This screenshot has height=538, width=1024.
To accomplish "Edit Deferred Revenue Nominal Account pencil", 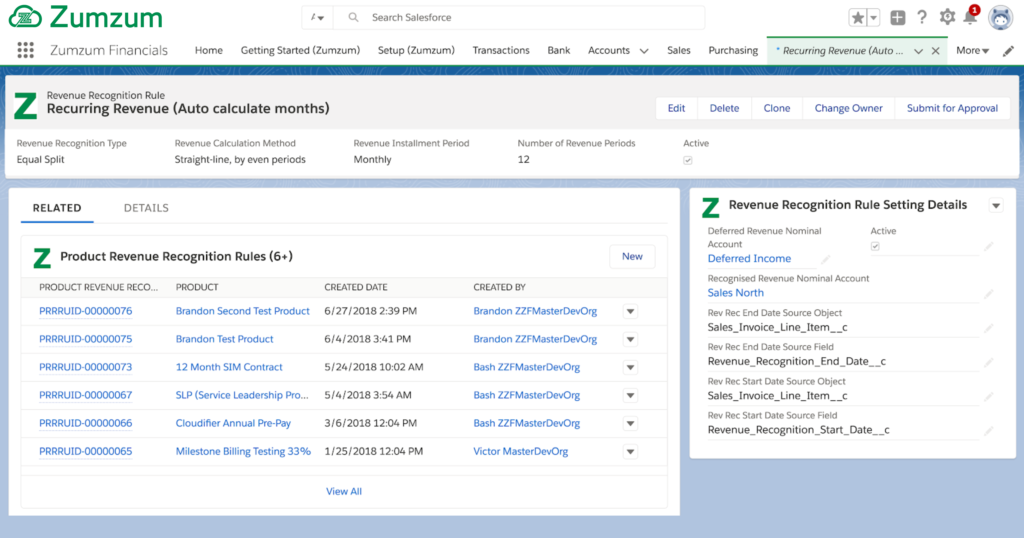I will click(x=825, y=259).
